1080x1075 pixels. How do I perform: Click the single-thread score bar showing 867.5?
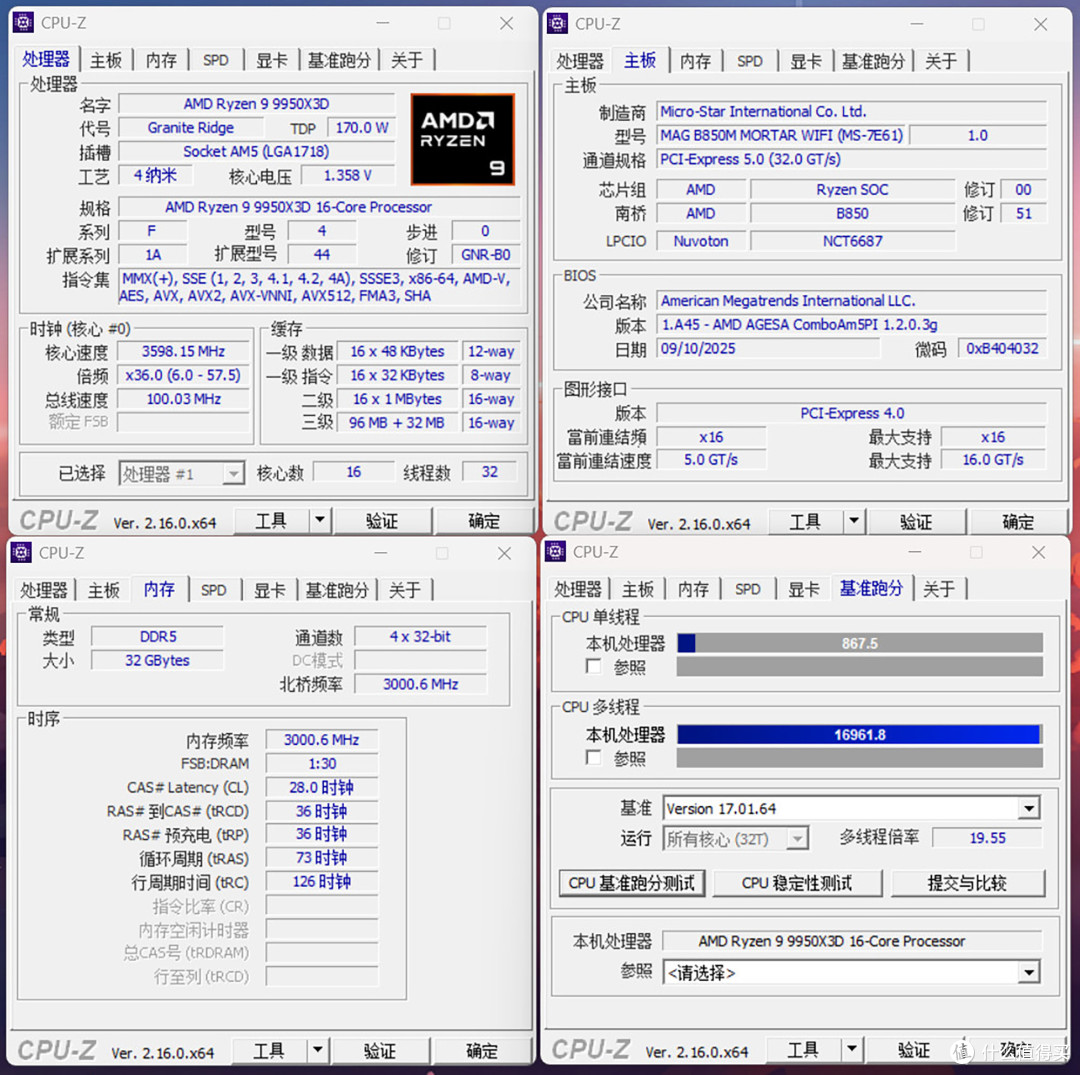tap(860, 643)
